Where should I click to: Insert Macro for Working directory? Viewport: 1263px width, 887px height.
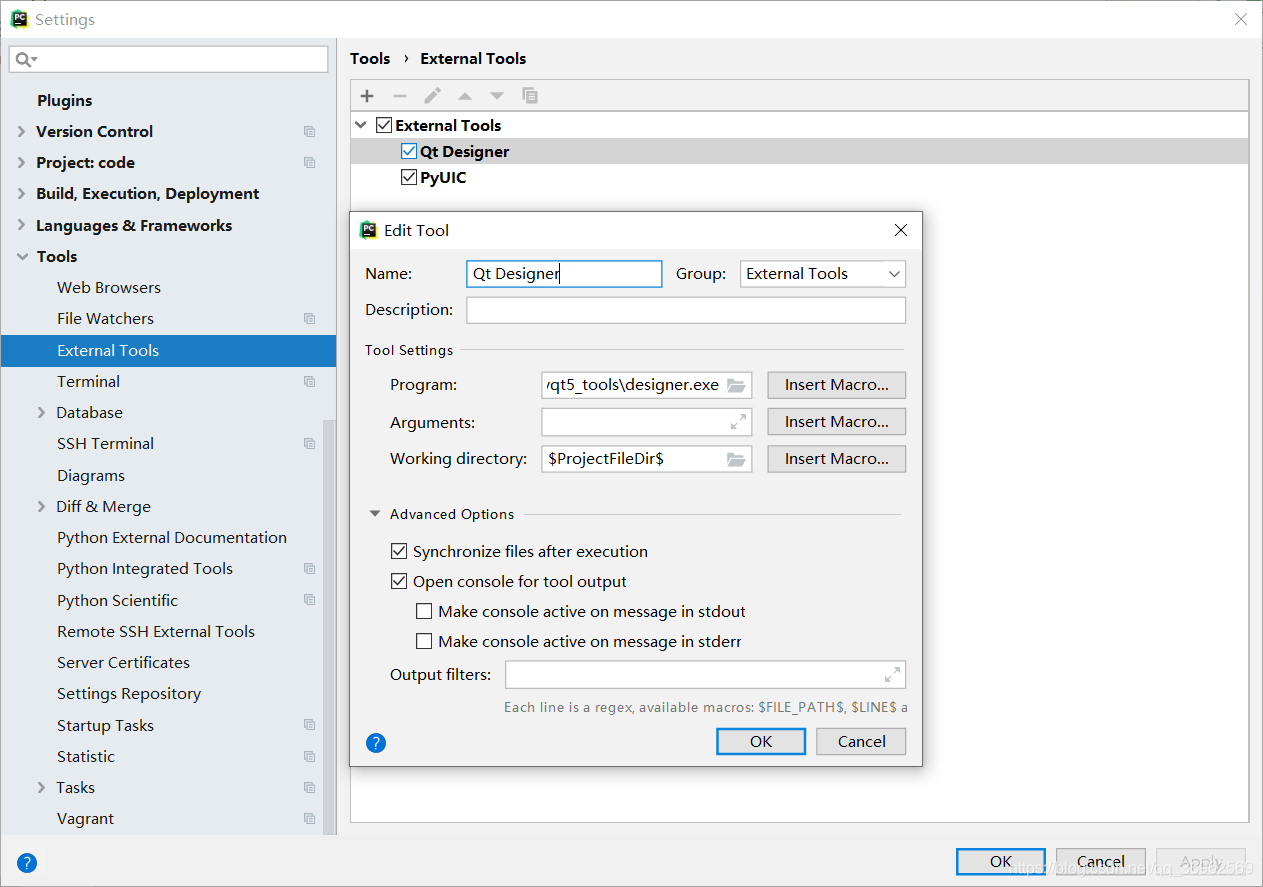[x=837, y=459]
